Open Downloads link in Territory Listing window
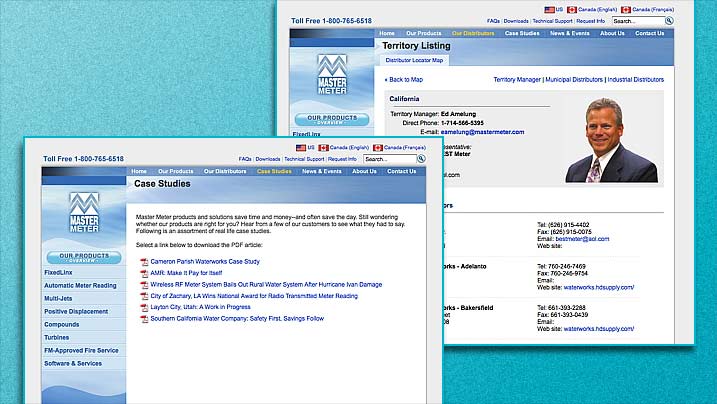 pos(516,21)
